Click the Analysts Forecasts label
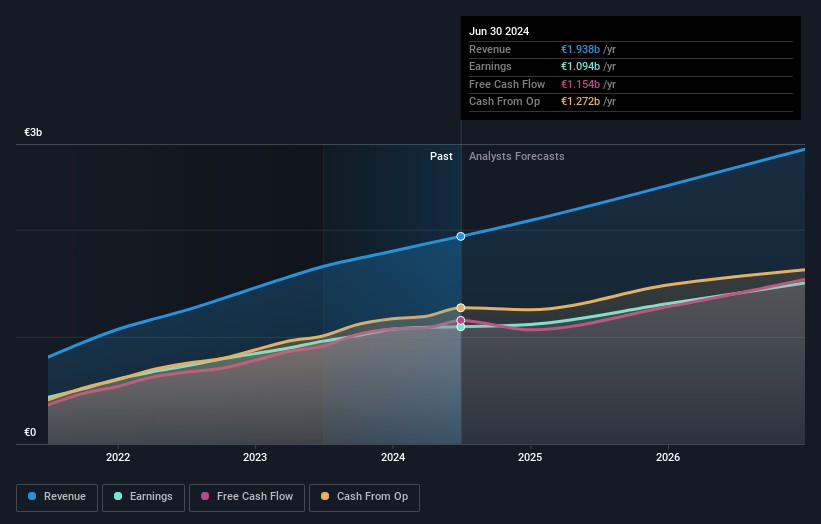The height and width of the screenshot is (524, 821). (x=517, y=156)
